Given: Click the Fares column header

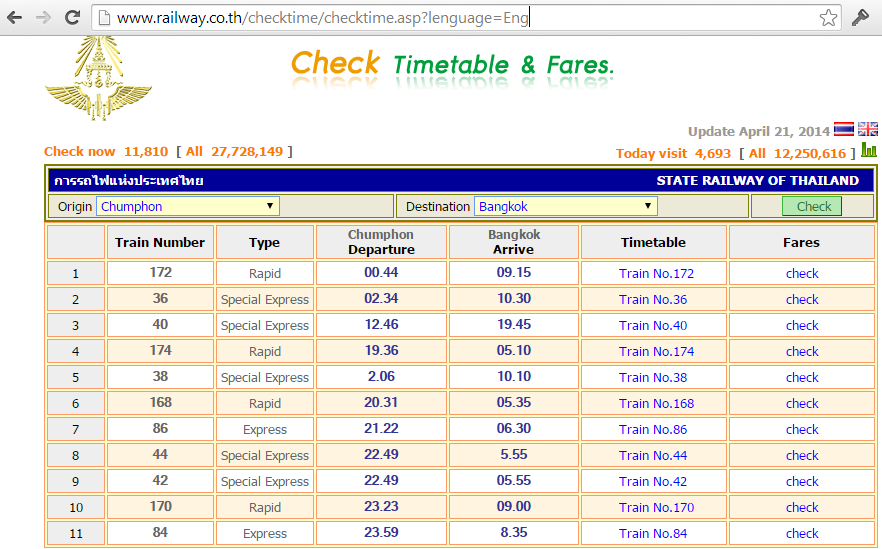Looking at the screenshot, I should (x=802, y=242).
